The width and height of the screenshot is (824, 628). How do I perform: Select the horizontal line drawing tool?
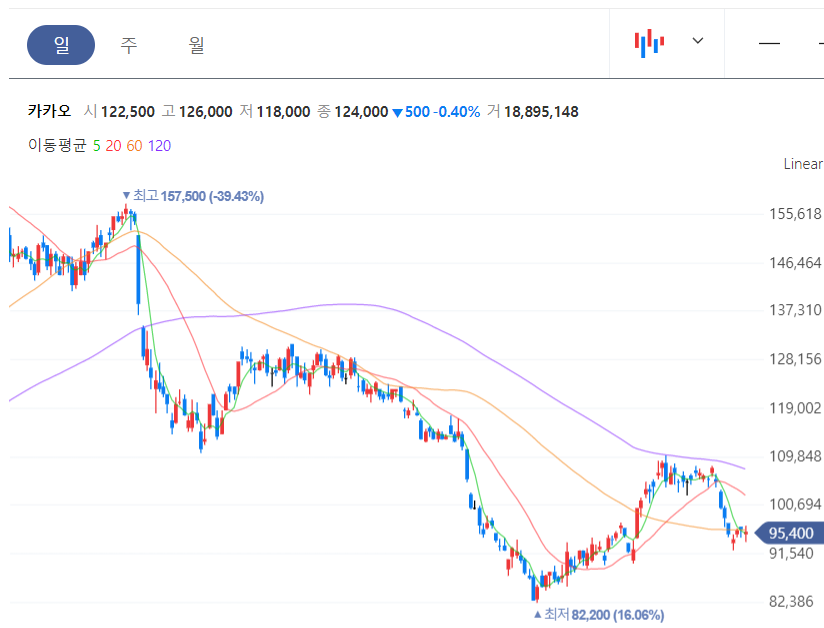pyautogui.click(x=769, y=43)
